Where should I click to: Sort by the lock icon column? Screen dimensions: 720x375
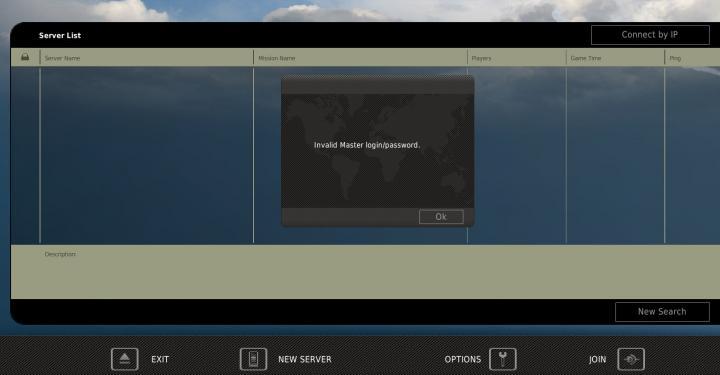(x=25, y=57)
